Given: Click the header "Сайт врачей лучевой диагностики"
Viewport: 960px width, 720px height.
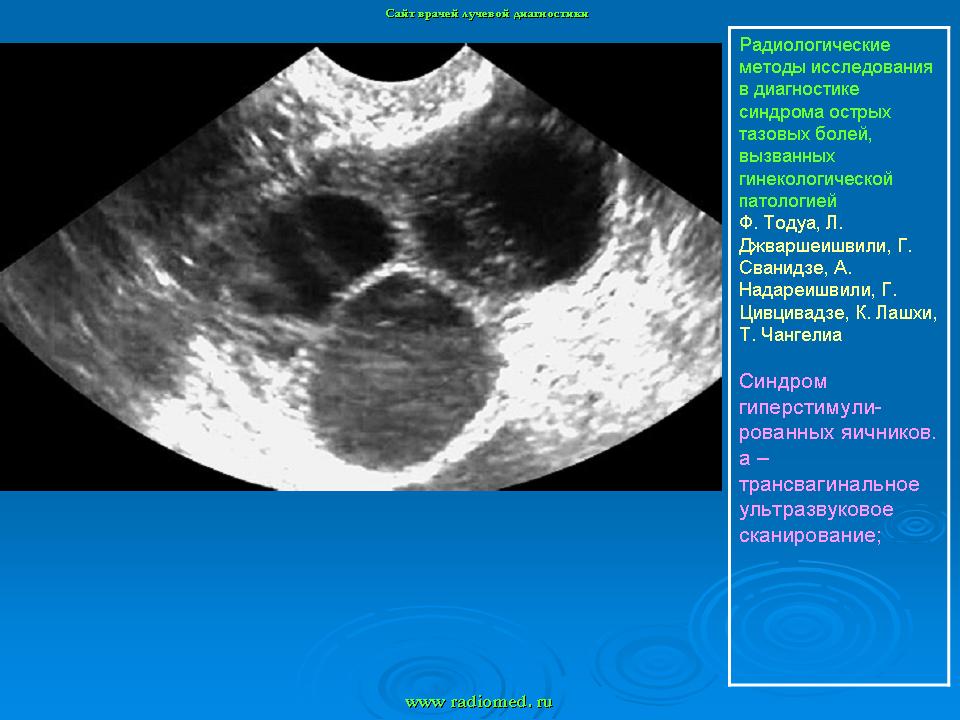Looking at the screenshot, I should (487, 14).
